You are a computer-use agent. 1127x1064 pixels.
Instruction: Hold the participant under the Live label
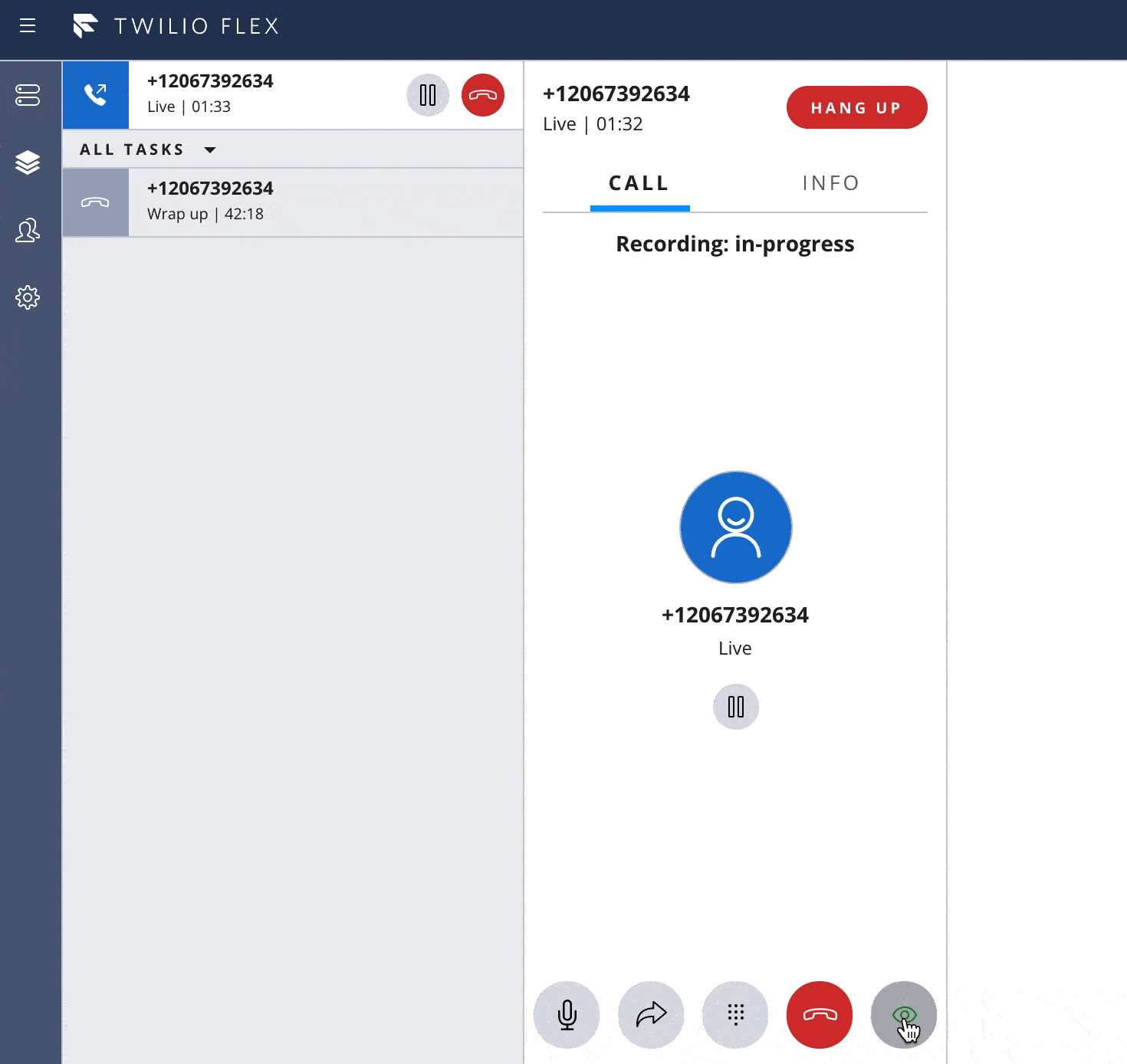tap(736, 707)
